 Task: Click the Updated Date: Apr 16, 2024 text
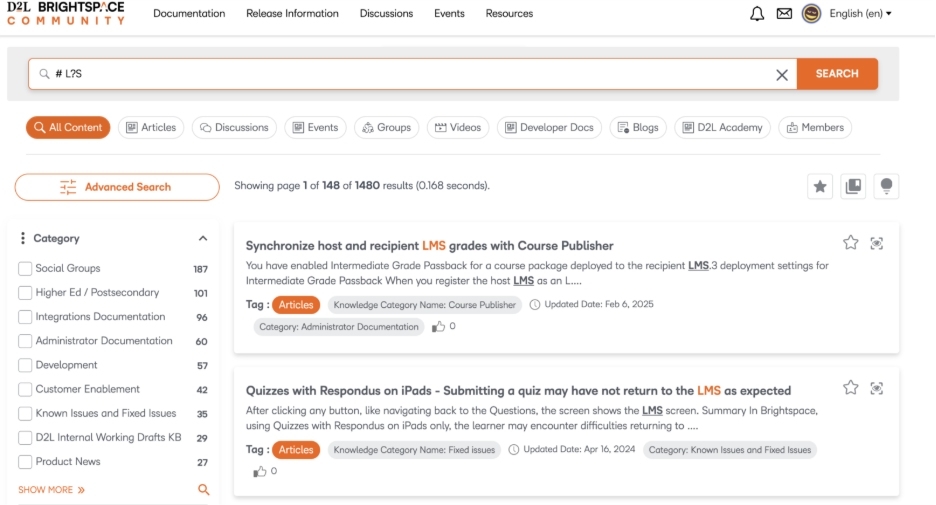click(x=579, y=449)
